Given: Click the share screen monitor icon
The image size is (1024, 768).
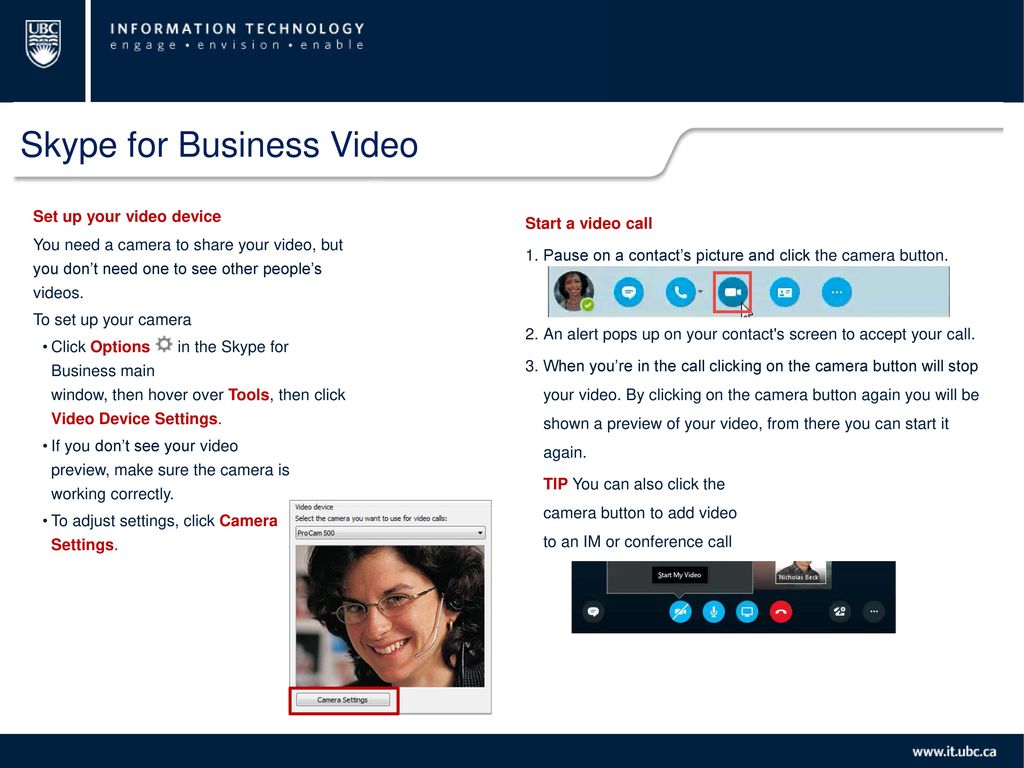Looking at the screenshot, I should coord(746,612).
